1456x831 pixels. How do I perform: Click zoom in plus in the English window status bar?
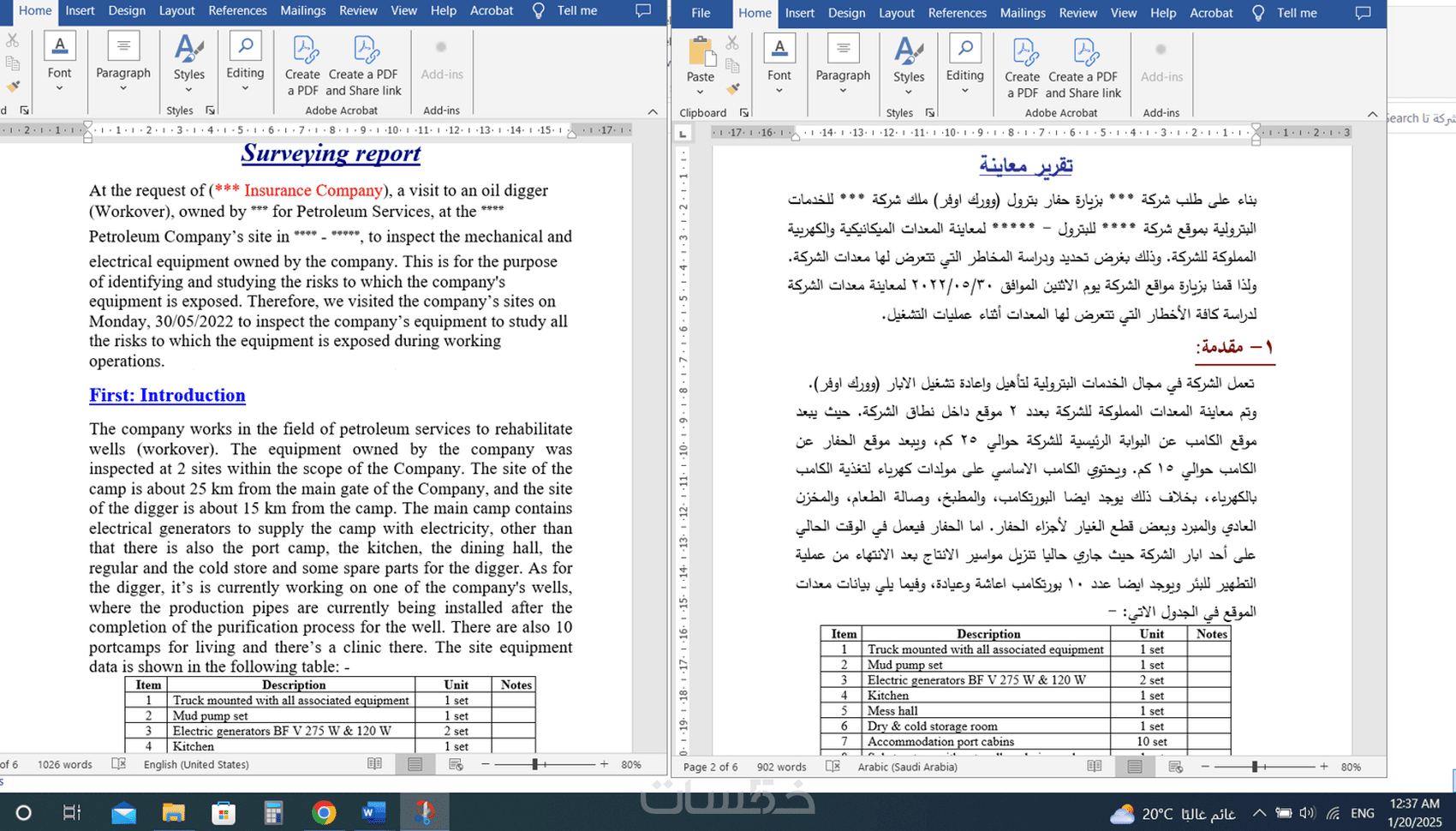(x=604, y=764)
